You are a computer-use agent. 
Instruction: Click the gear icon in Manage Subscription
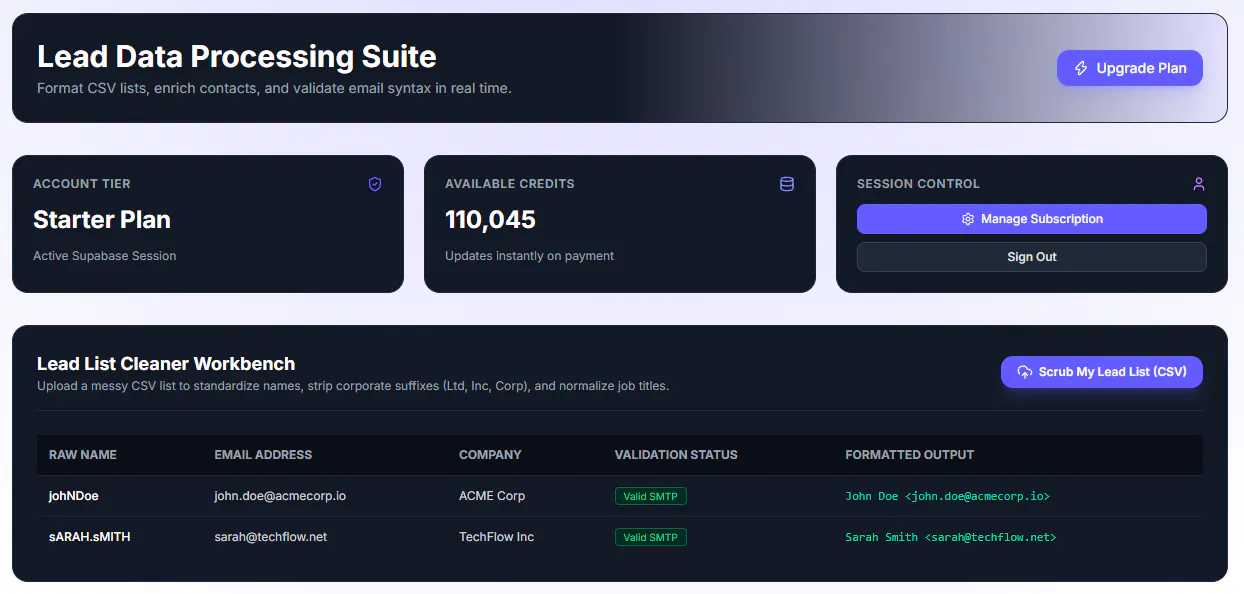(967, 219)
